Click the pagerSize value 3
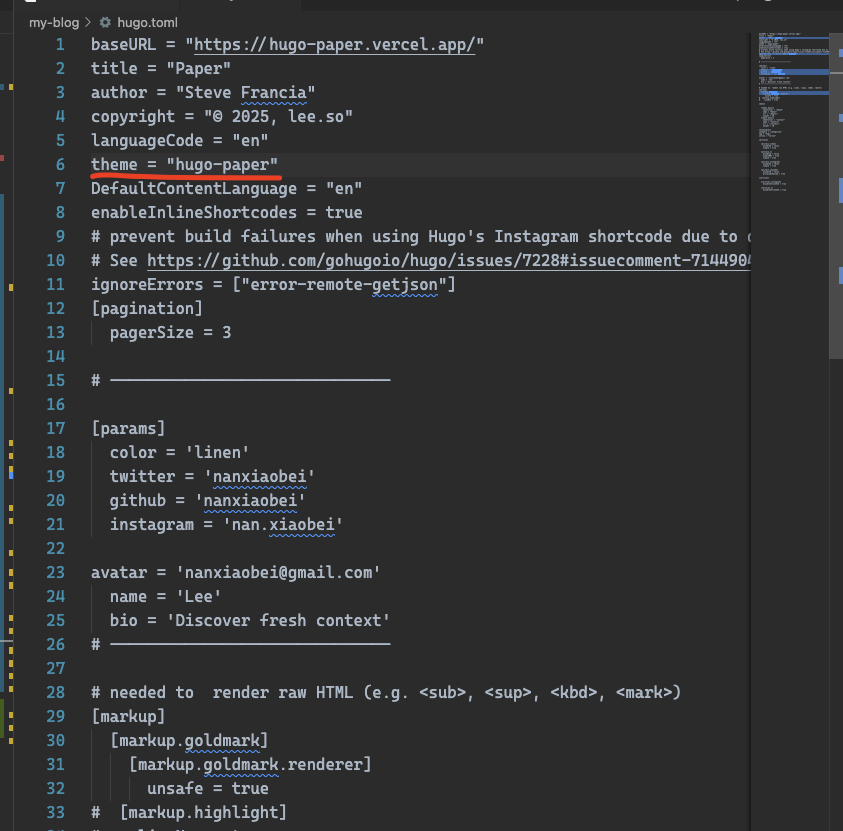 pyautogui.click(x=226, y=333)
